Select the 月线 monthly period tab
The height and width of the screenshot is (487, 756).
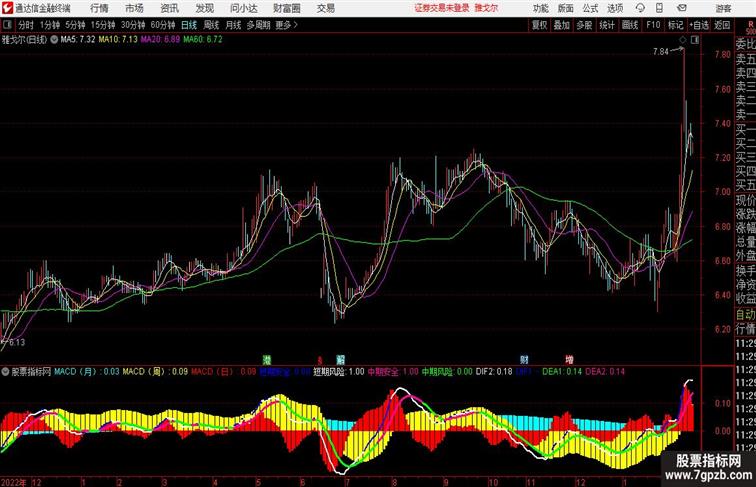tap(233, 25)
